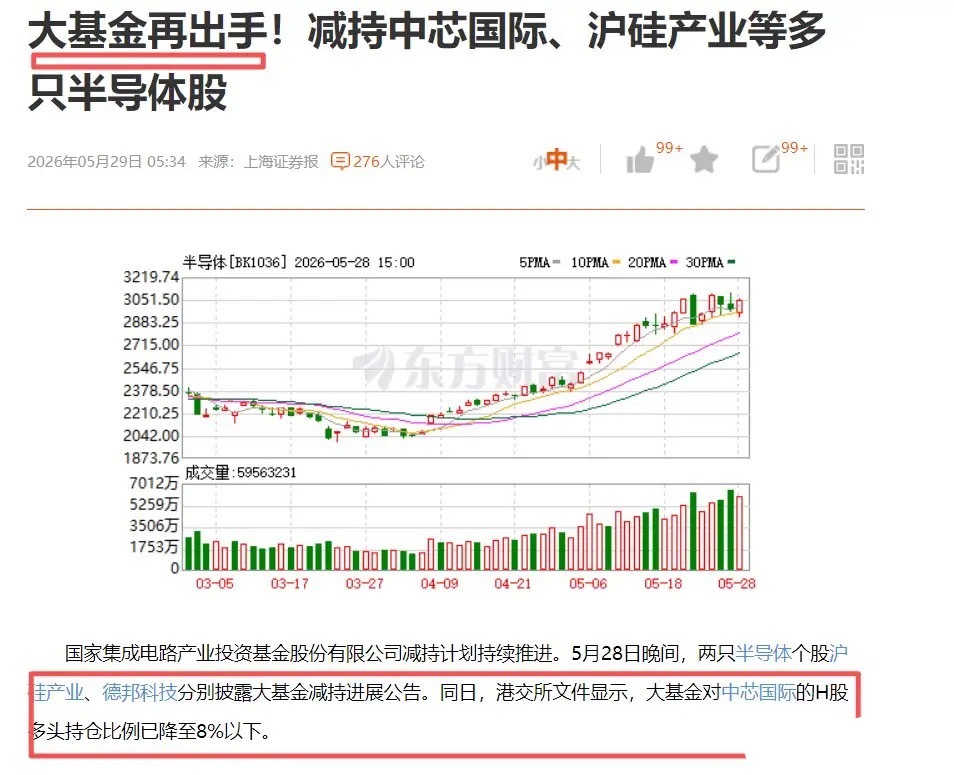Click the 20PMA legend label

click(646, 262)
